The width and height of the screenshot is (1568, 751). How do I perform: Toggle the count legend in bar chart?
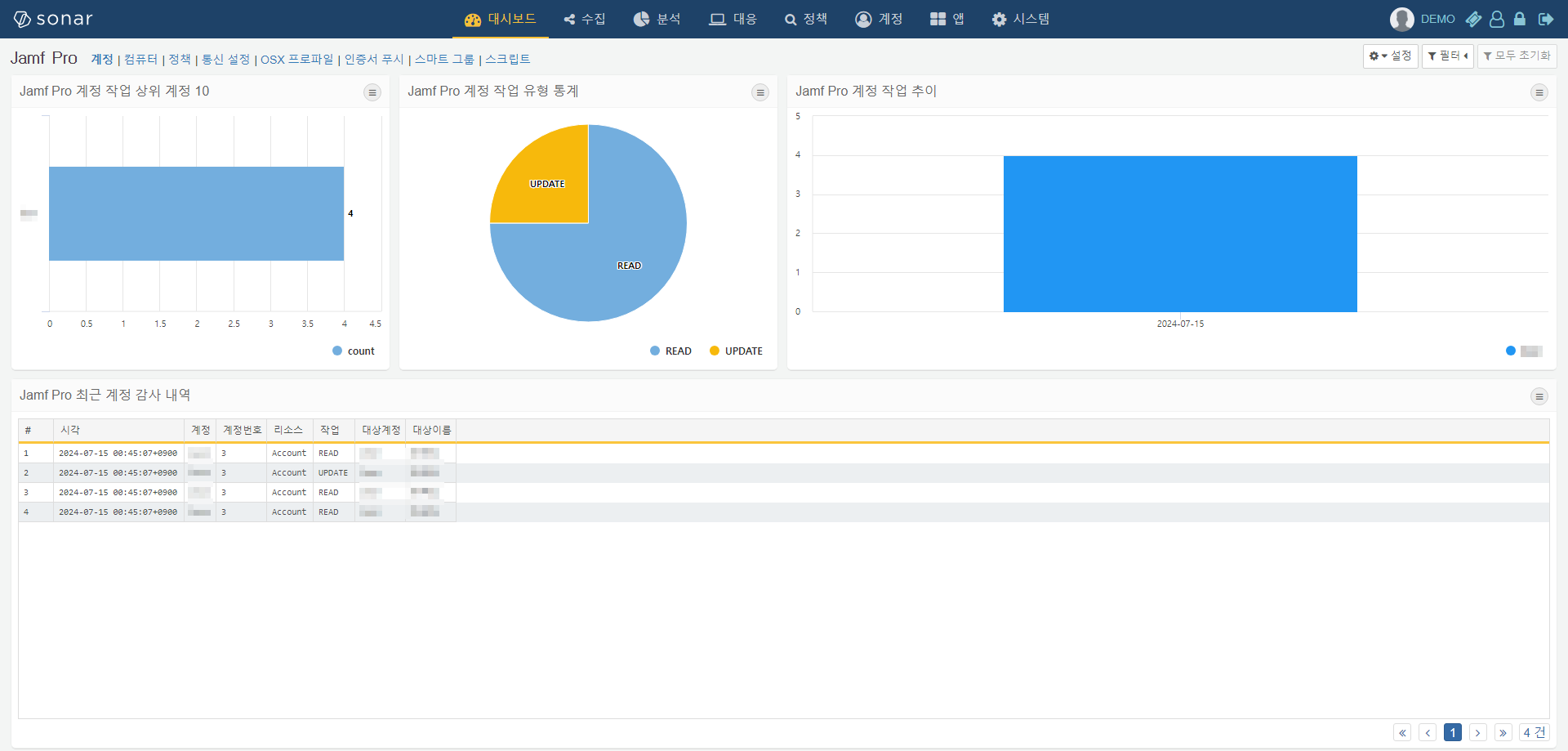click(x=354, y=351)
